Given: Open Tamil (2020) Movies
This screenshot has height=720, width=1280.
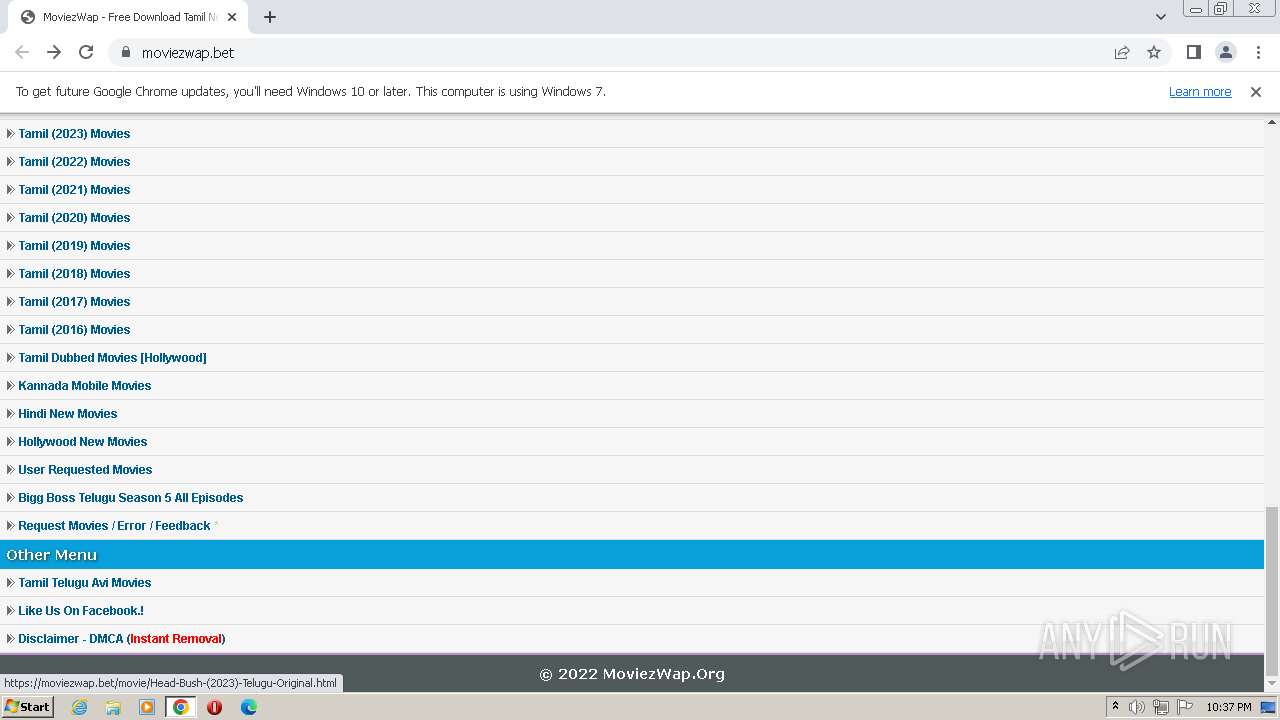Looking at the screenshot, I should click(x=74, y=217).
